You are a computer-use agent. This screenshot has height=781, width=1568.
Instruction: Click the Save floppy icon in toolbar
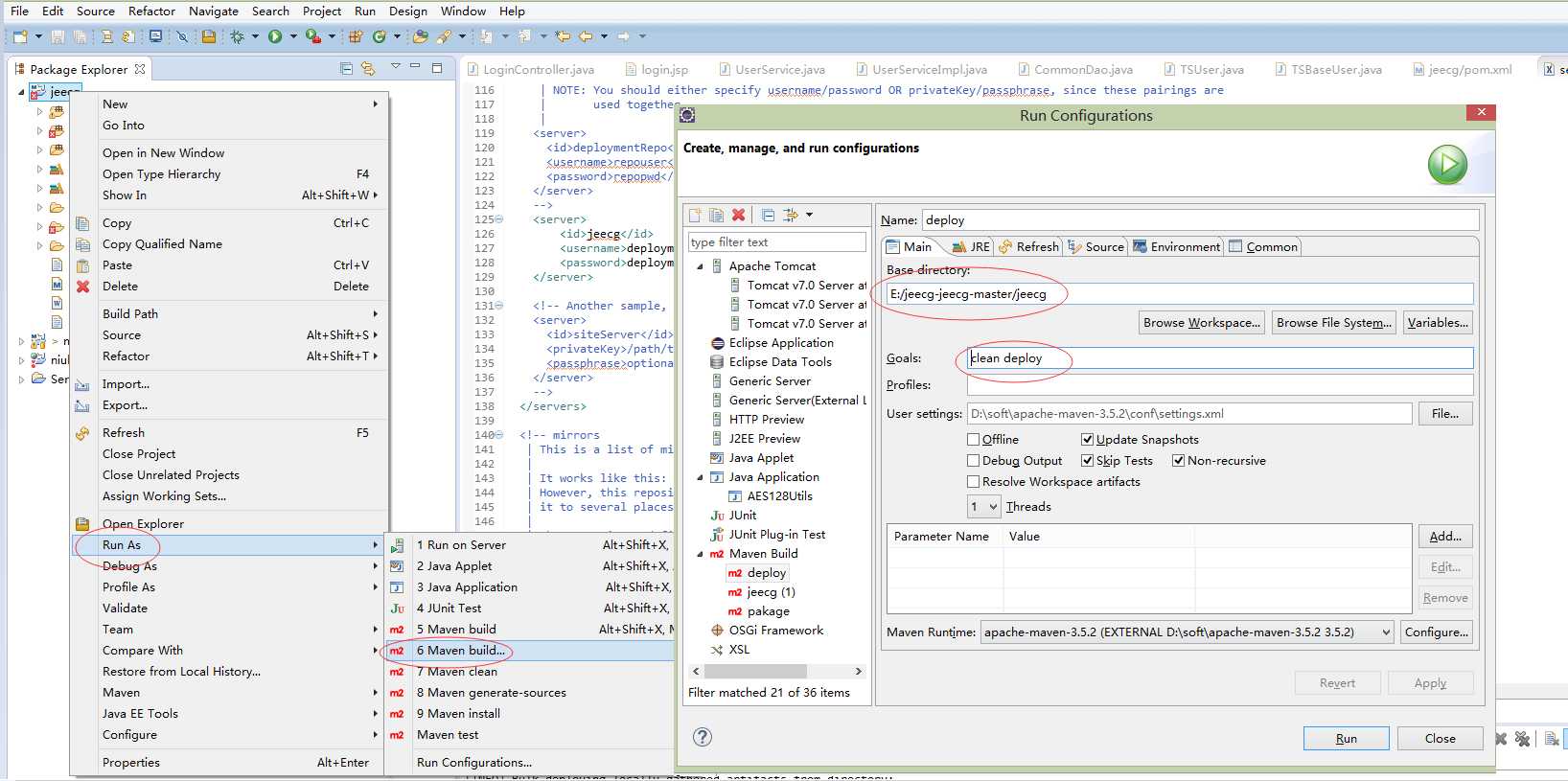tap(58, 36)
